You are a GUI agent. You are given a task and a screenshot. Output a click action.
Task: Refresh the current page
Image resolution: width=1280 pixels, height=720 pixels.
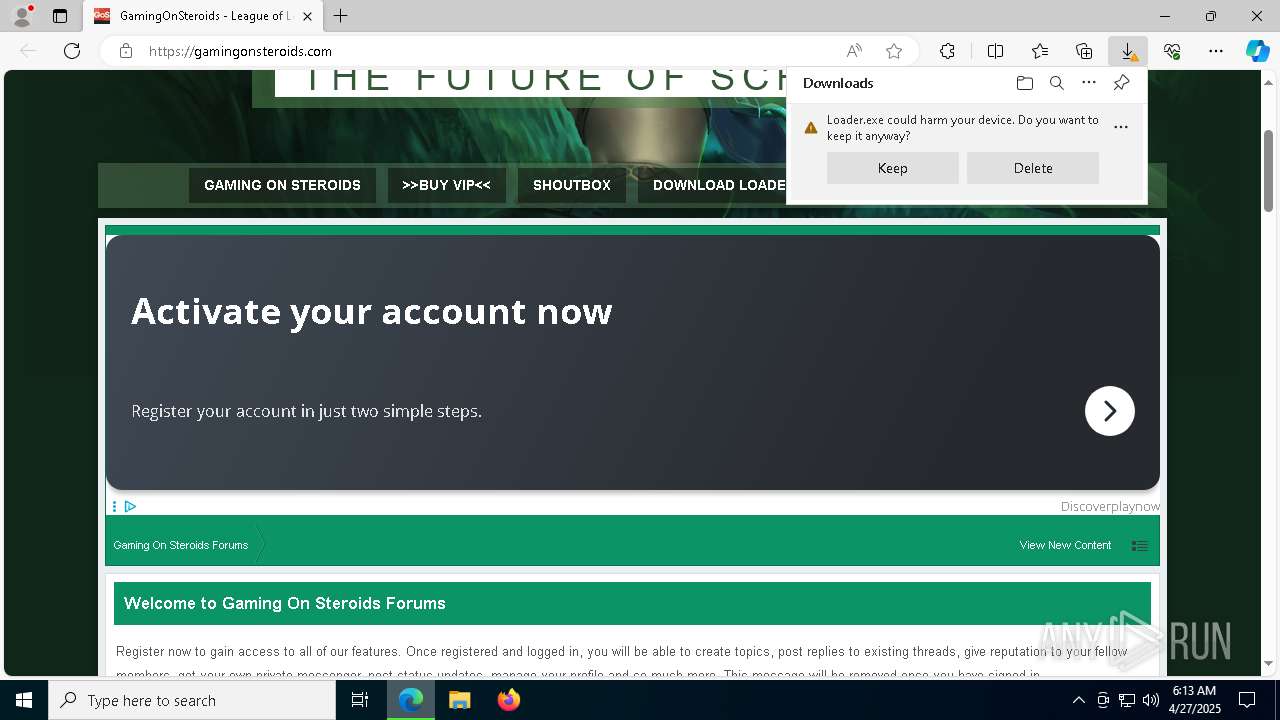point(72,51)
